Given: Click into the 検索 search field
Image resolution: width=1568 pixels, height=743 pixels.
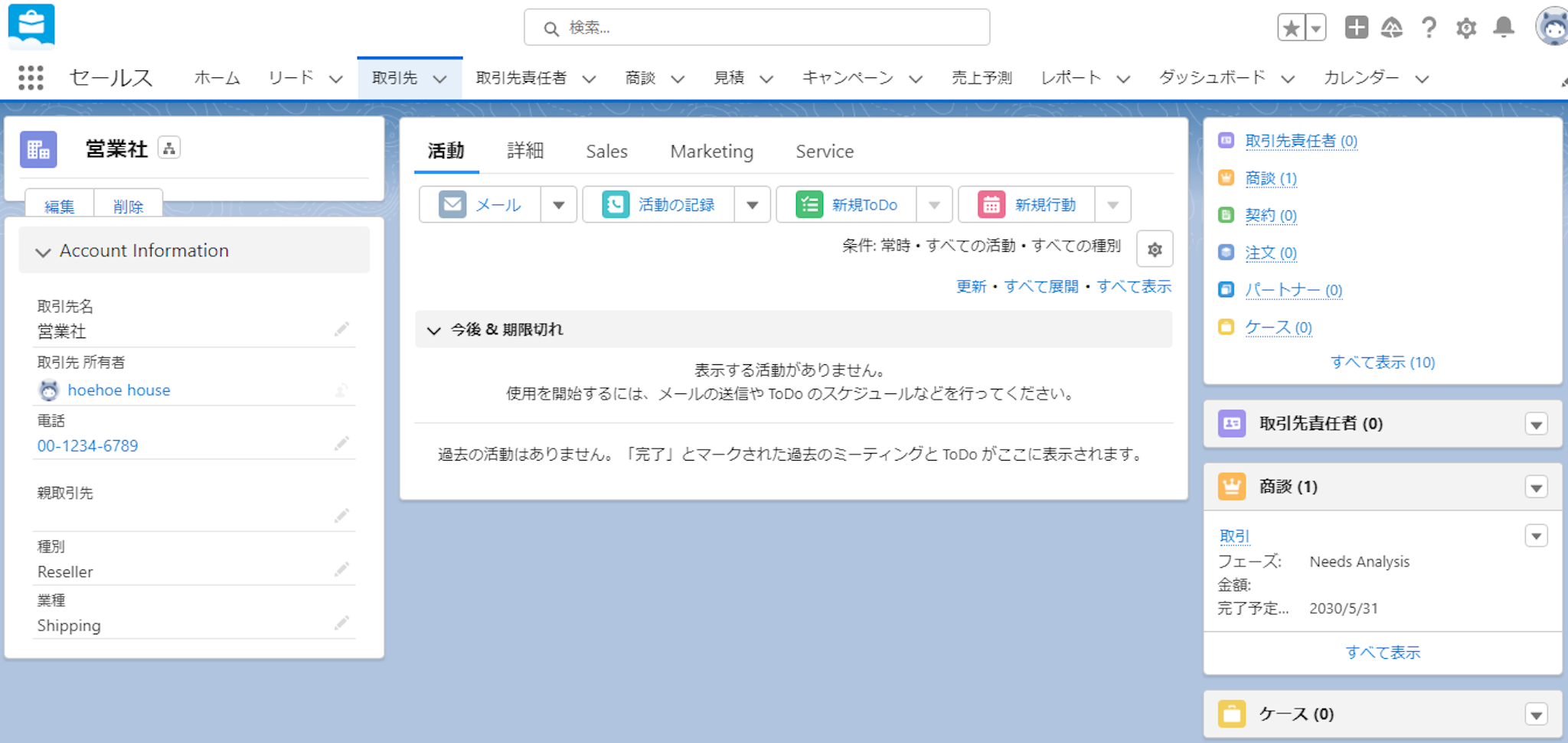Looking at the screenshot, I should pyautogui.click(x=756, y=28).
